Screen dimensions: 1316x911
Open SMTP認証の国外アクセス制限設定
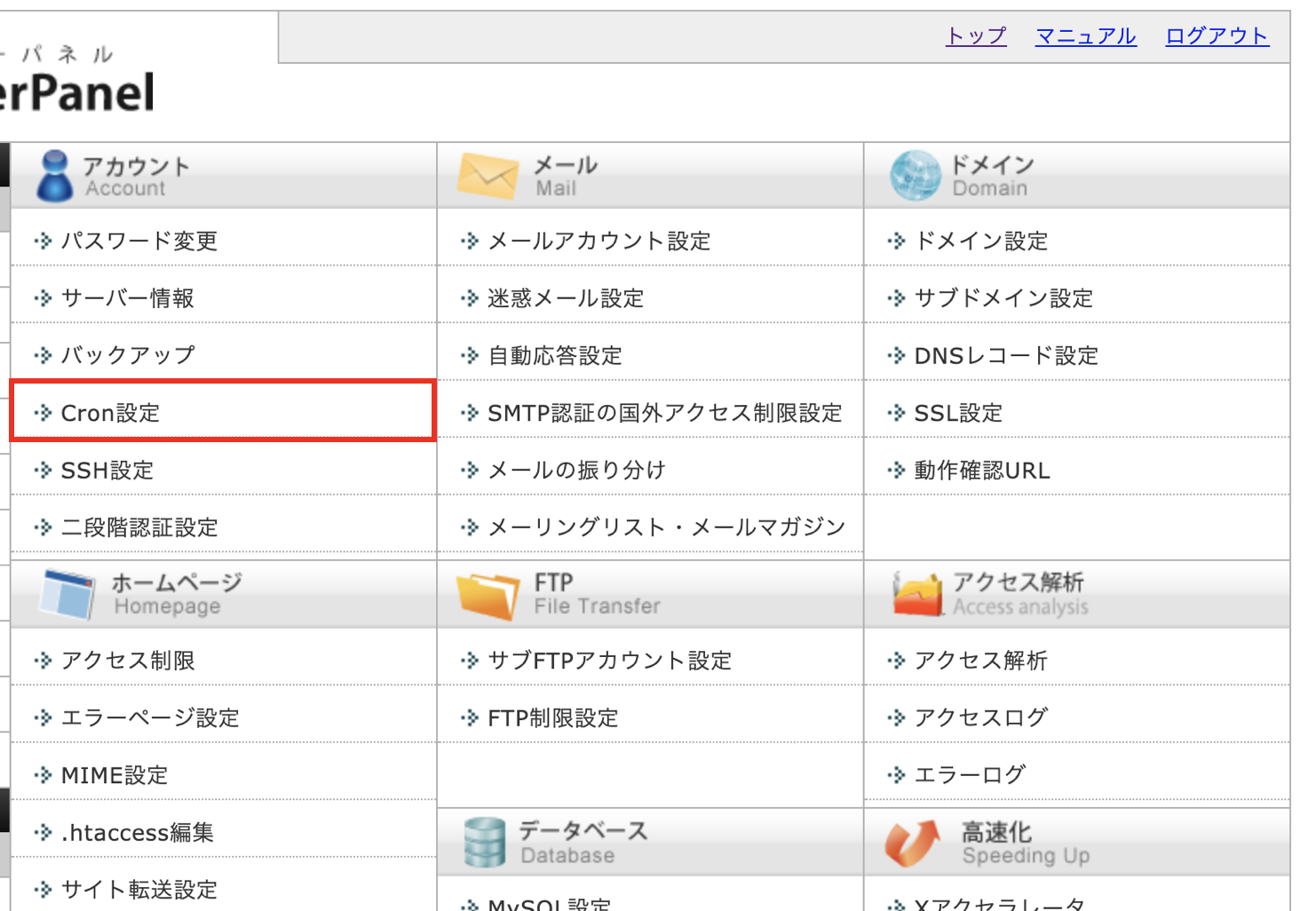click(664, 413)
